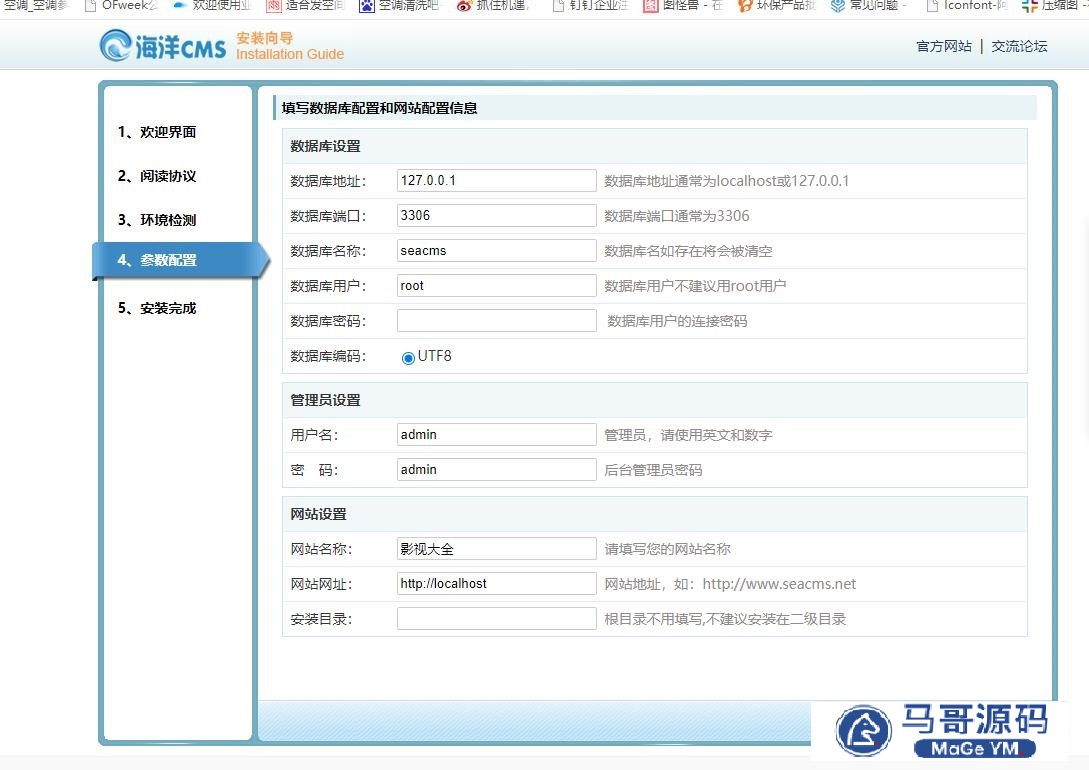Screen dimensions: 1089x770
Task: Open the Iconfont bookmark
Action: [x=966, y=6]
